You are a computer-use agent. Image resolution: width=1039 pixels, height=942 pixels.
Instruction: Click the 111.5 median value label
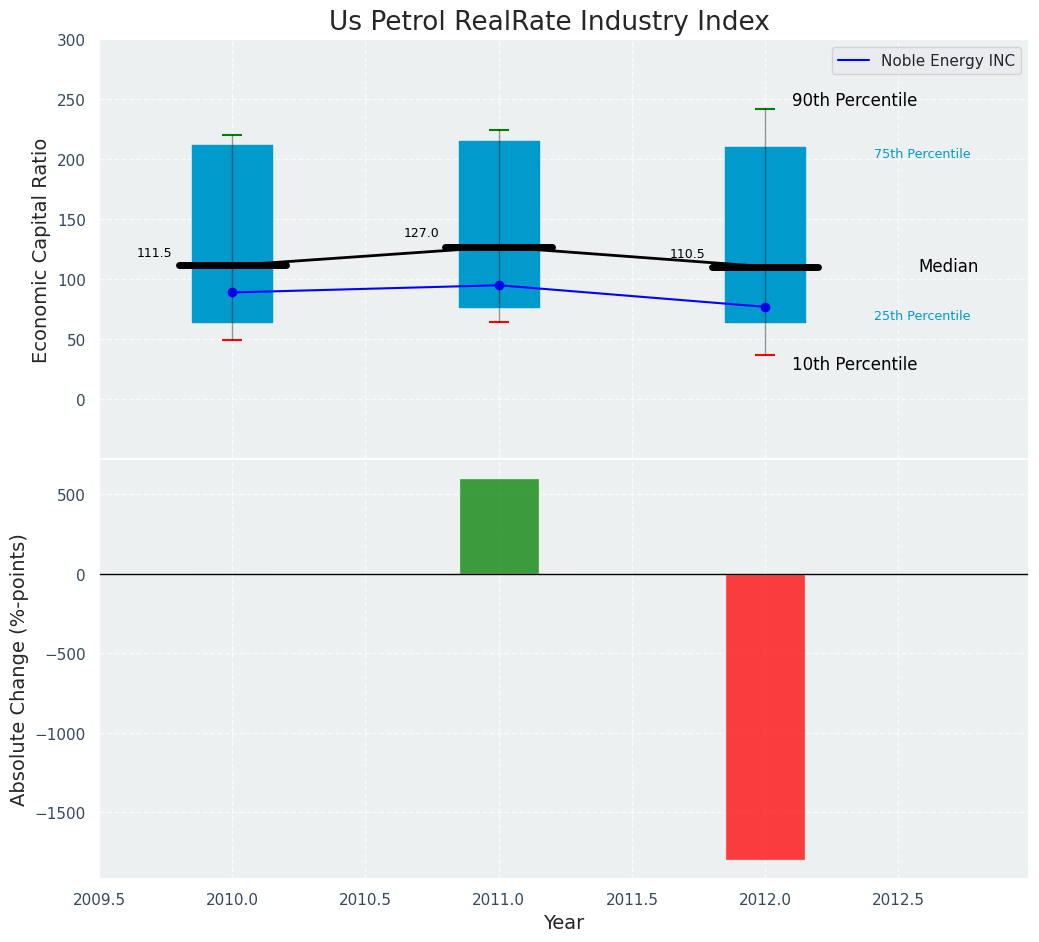click(x=154, y=254)
